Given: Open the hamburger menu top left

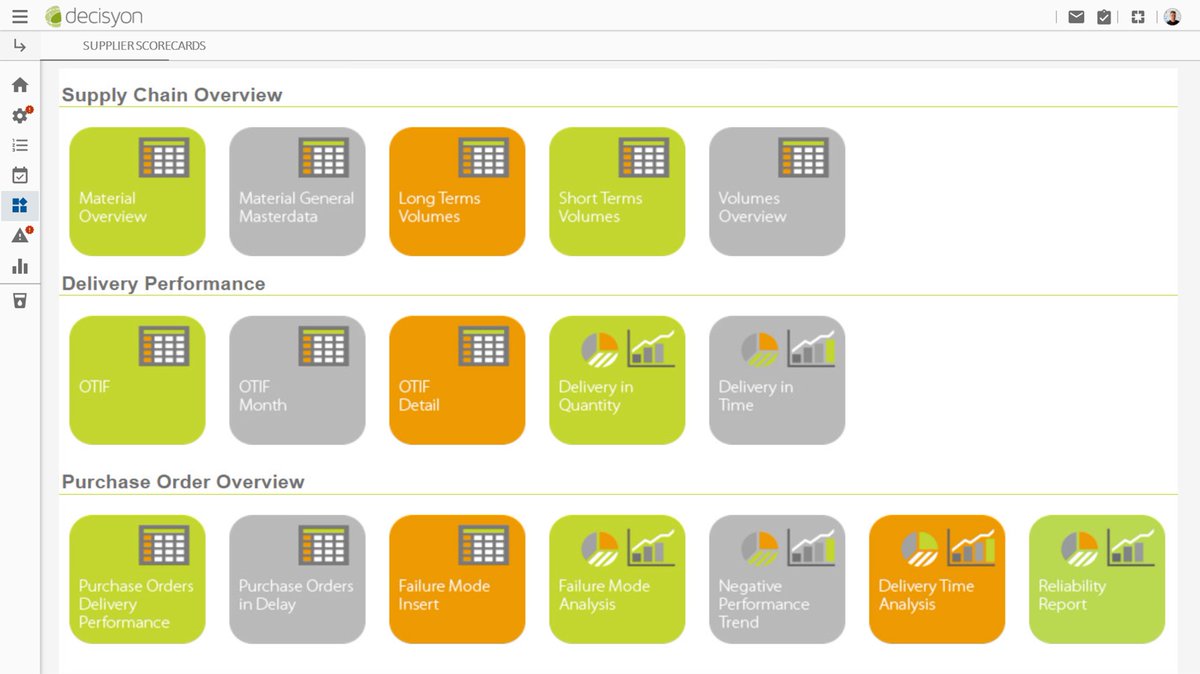Looking at the screenshot, I should pos(18,15).
